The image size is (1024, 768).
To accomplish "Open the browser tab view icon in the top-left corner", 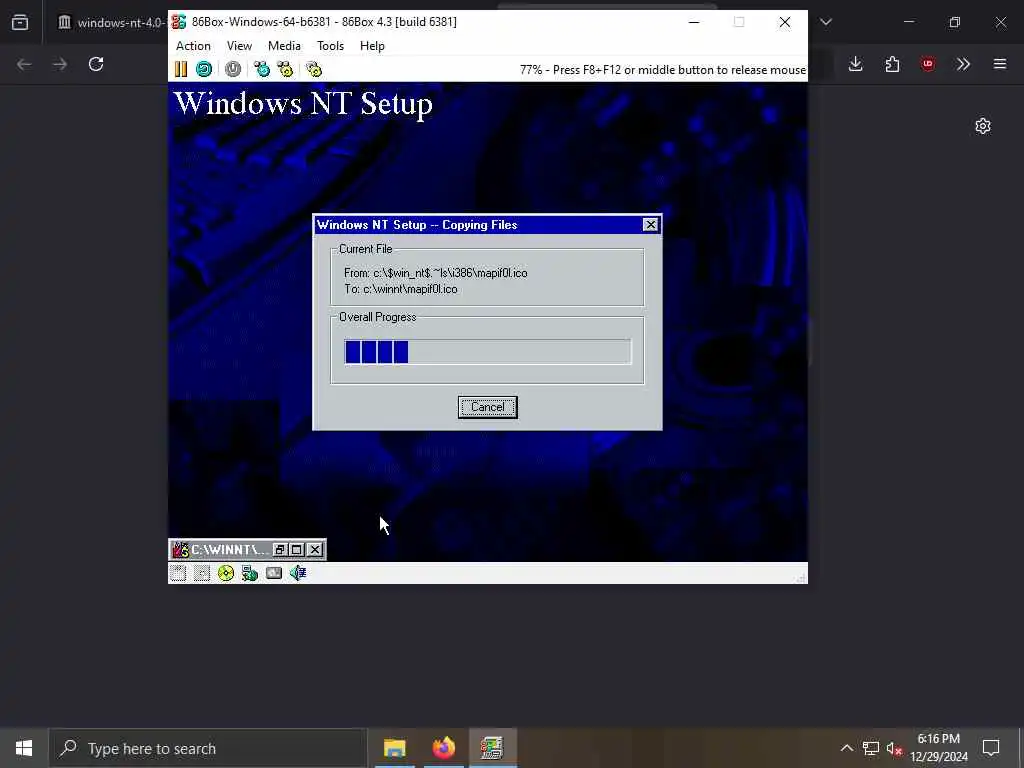I will (20, 22).
